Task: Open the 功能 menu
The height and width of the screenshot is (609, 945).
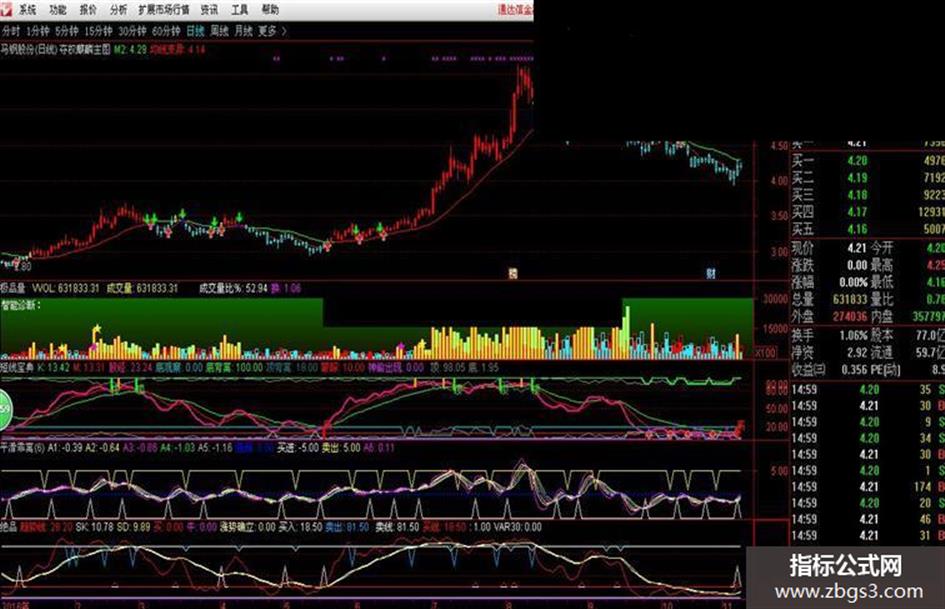Action: [58, 10]
